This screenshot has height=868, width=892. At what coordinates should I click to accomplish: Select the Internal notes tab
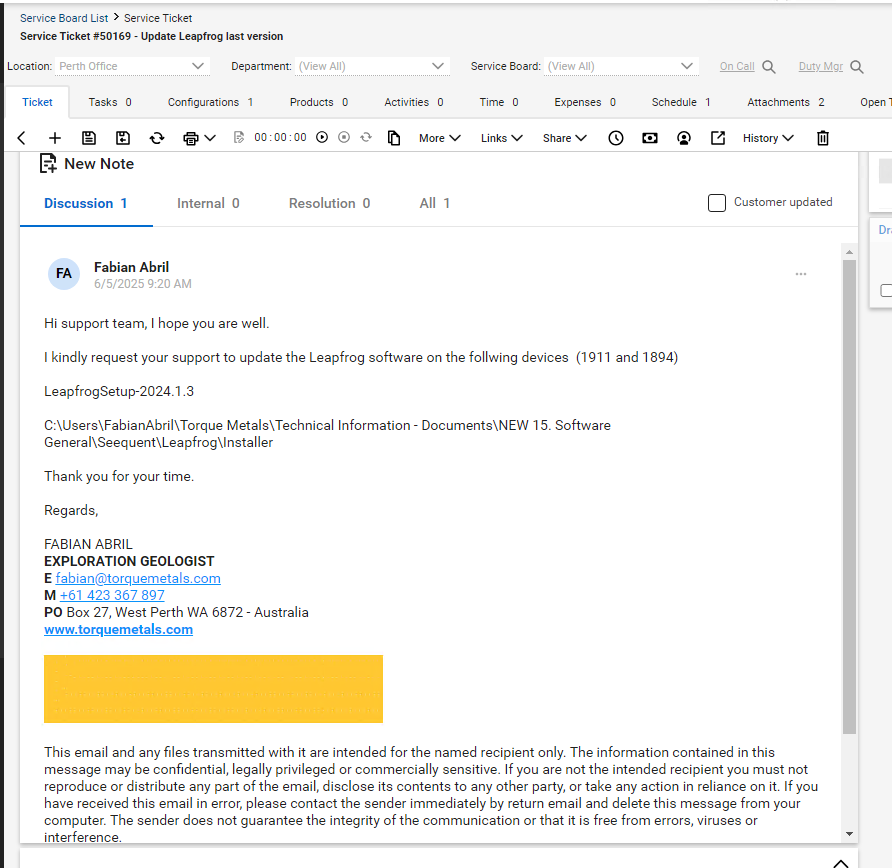click(x=208, y=204)
